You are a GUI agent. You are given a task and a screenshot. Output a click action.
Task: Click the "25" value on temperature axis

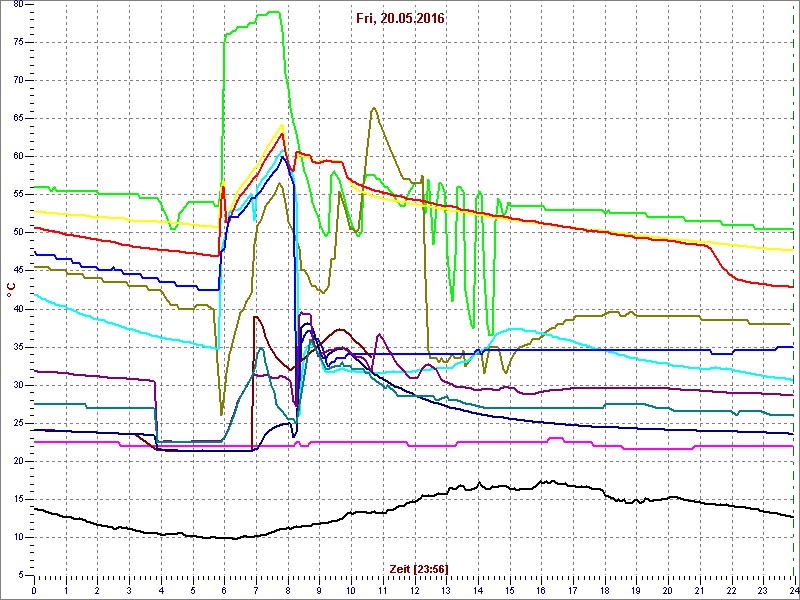click(17, 423)
